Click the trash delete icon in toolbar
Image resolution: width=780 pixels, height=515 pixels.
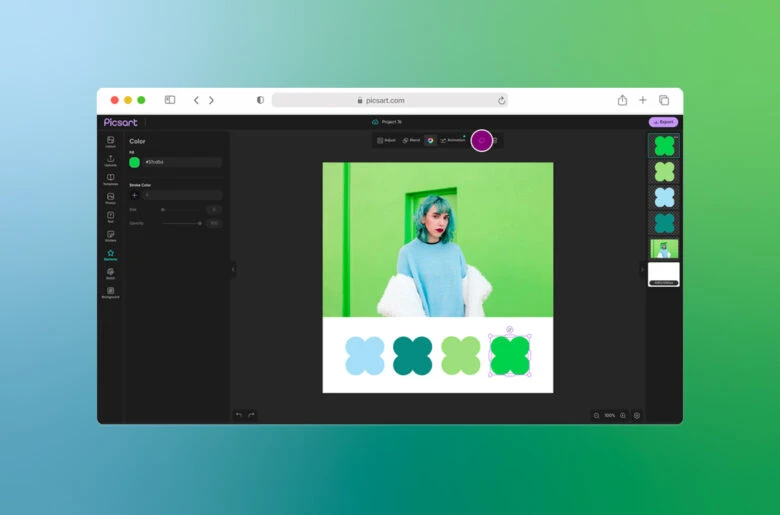tap(495, 140)
